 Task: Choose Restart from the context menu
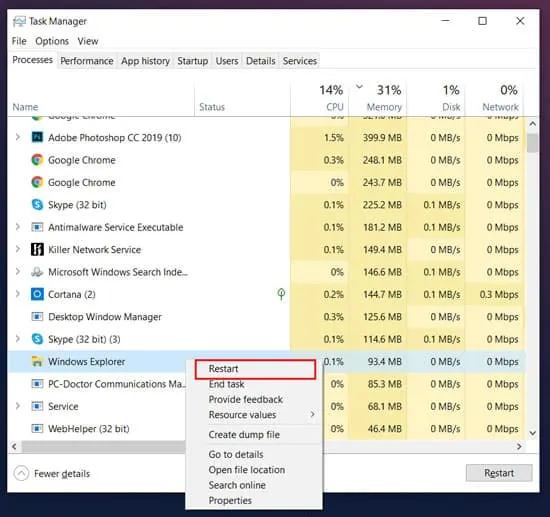255,369
